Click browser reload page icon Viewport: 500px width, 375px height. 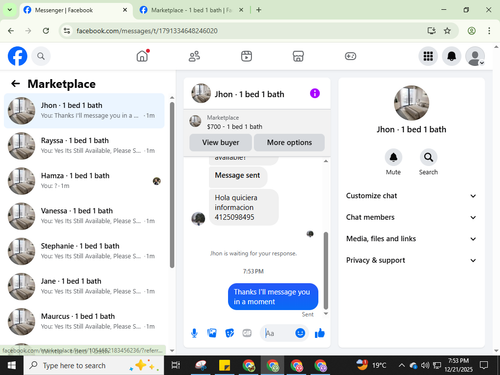46,31
